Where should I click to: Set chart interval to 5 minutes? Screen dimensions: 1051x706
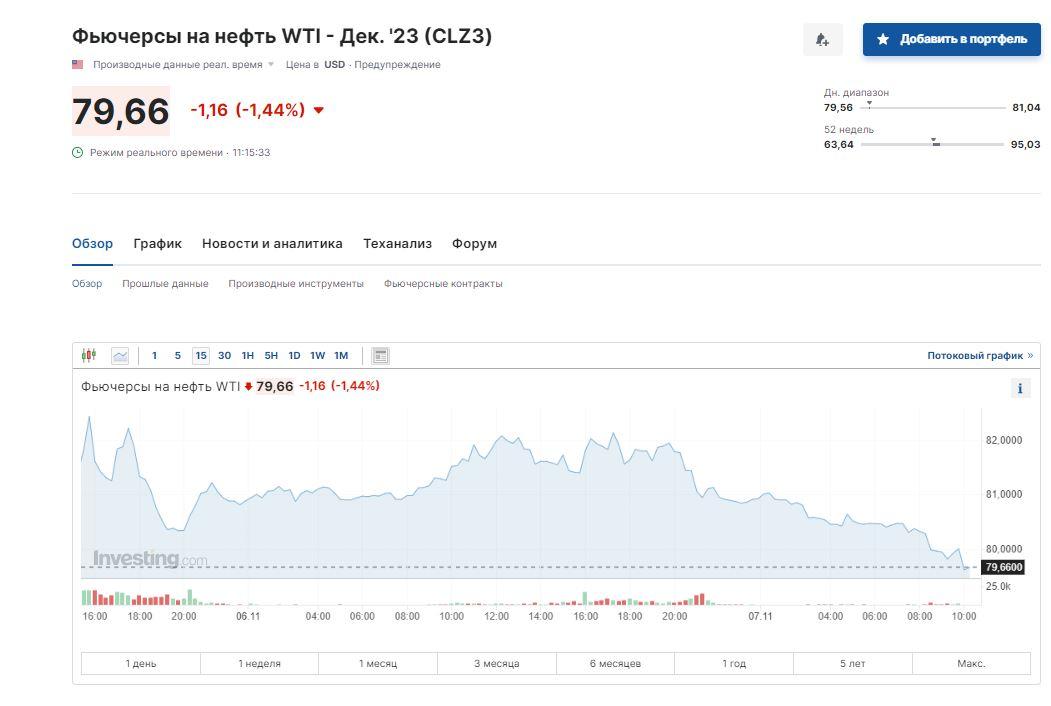pos(178,355)
